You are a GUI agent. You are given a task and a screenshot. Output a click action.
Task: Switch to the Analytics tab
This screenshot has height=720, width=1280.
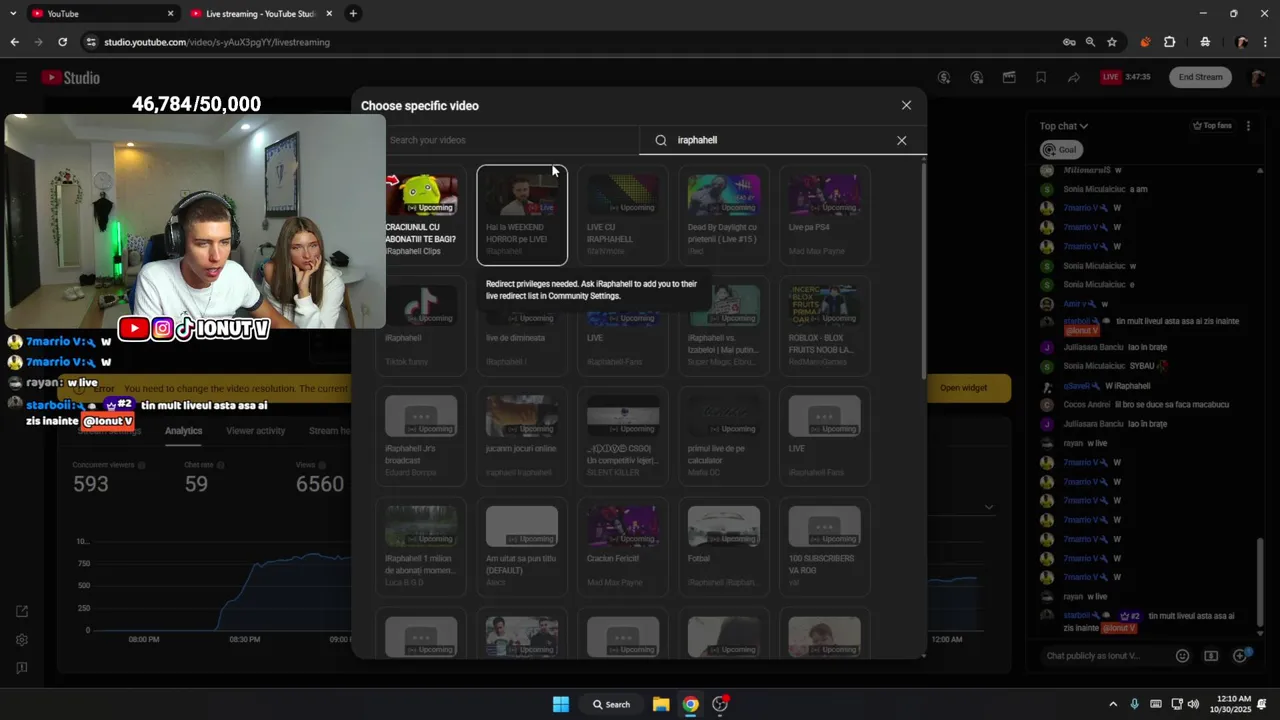(183, 431)
